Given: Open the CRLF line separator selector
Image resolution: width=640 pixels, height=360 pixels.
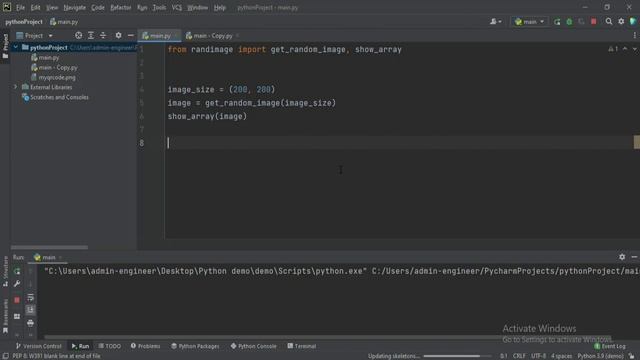Looking at the screenshot, I should click(519, 356).
